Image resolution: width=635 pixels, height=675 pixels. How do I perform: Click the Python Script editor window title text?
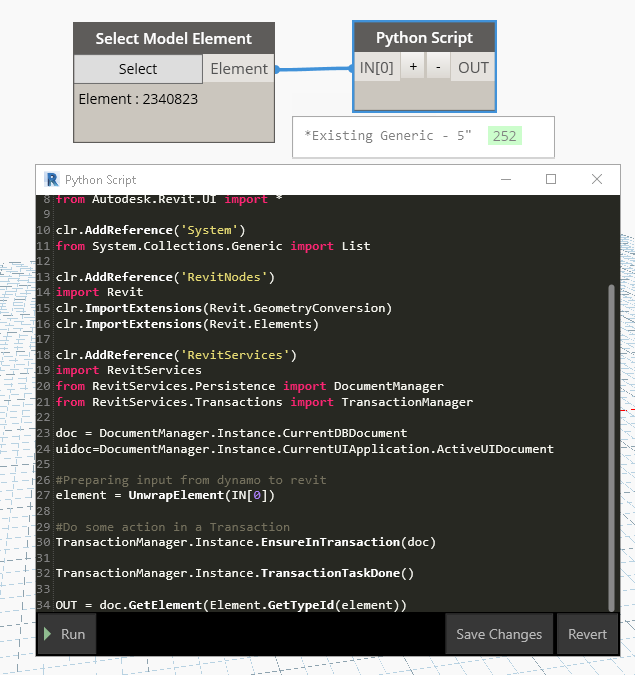coord(100,180)
